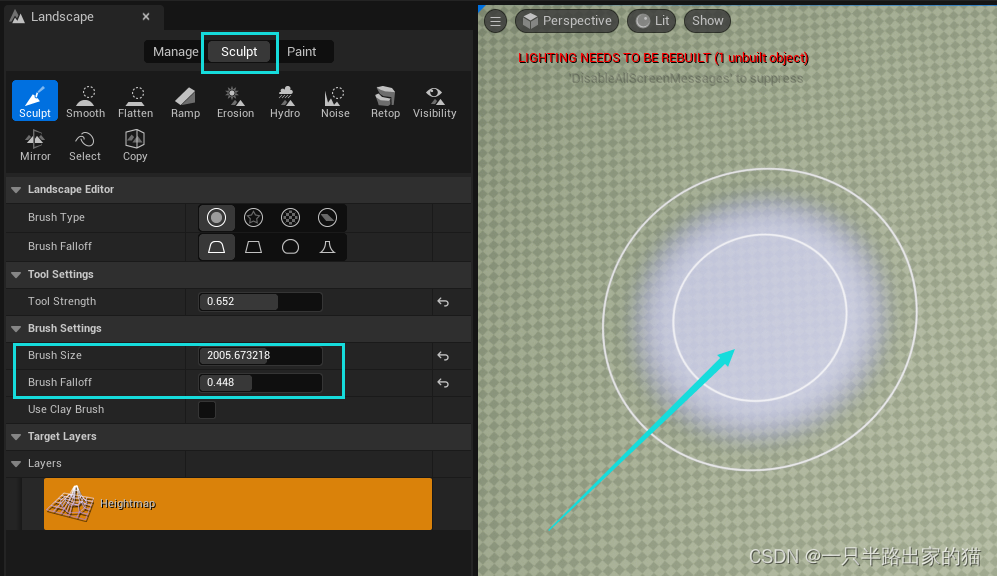Collapse the Landscape Editor section
997x576 pixels.
(17, 189)
